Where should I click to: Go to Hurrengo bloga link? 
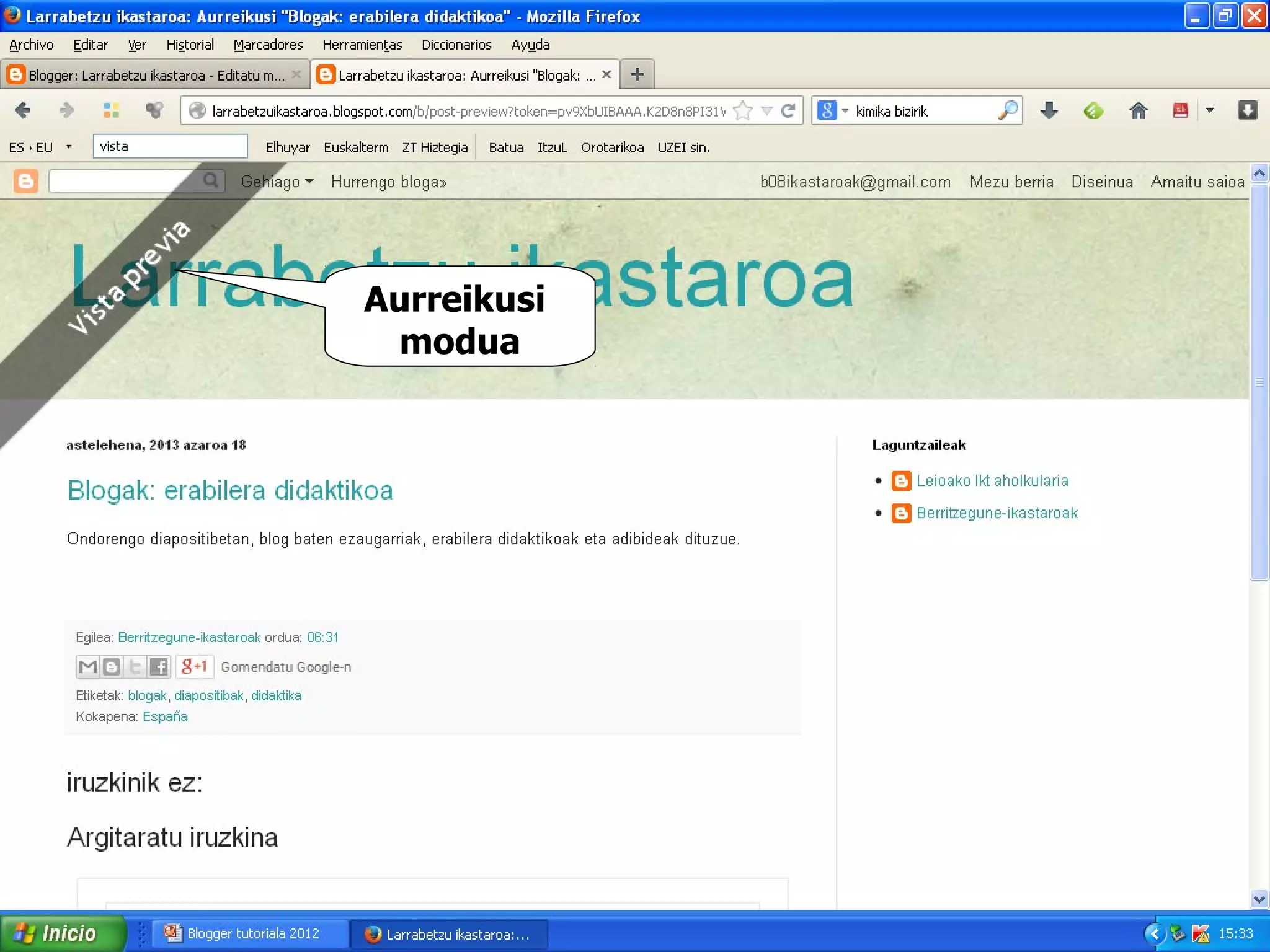click(389, 182)
